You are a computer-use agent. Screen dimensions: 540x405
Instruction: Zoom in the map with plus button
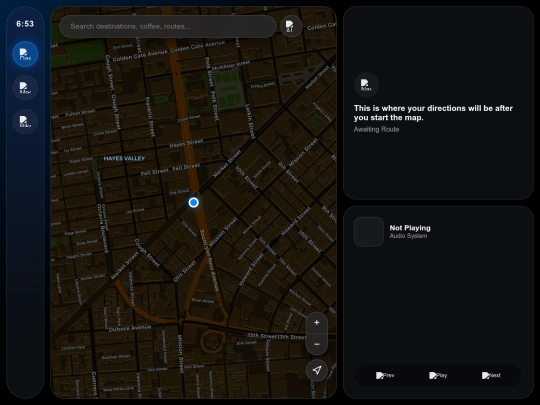tap(316, 323)
